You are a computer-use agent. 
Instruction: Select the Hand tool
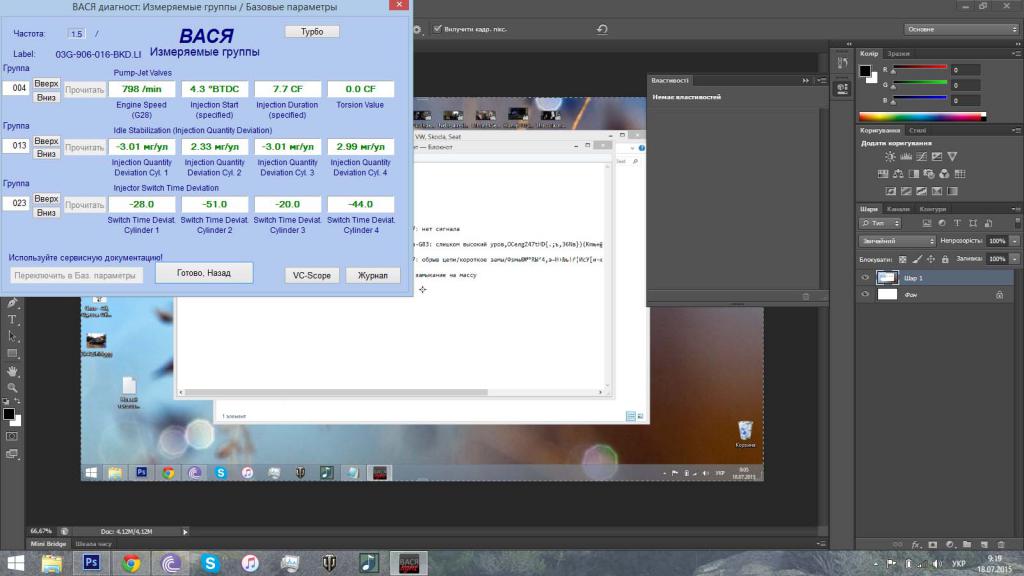coord(12,370)
